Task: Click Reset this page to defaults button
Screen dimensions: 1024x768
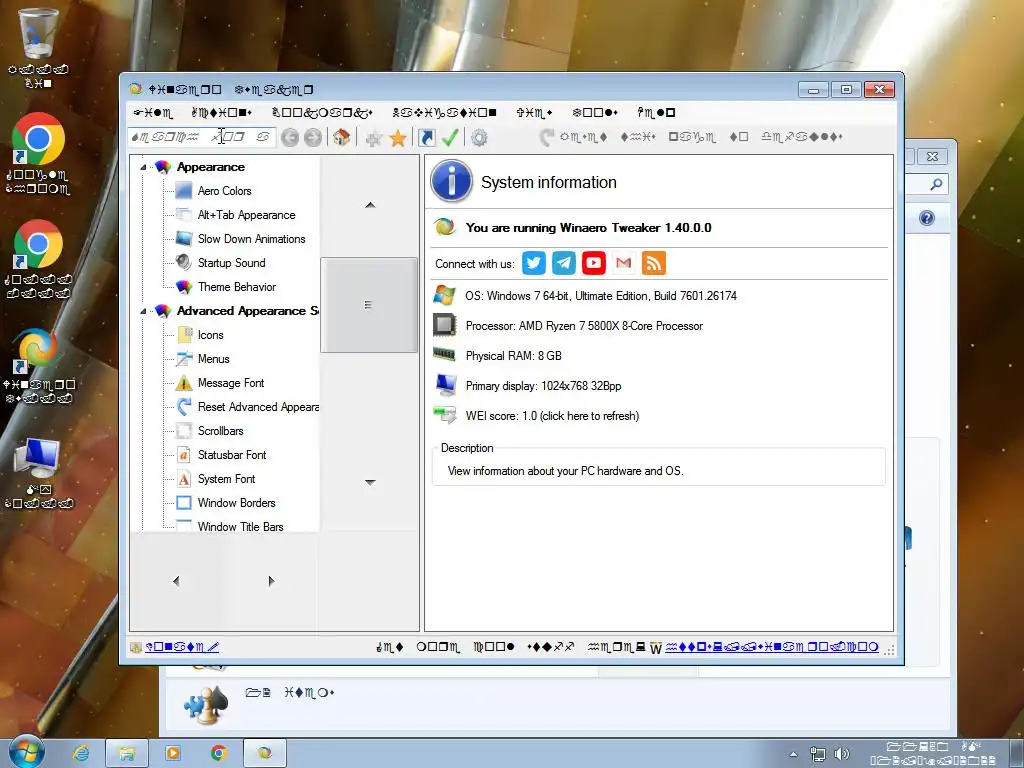Action: click(691, 137)
